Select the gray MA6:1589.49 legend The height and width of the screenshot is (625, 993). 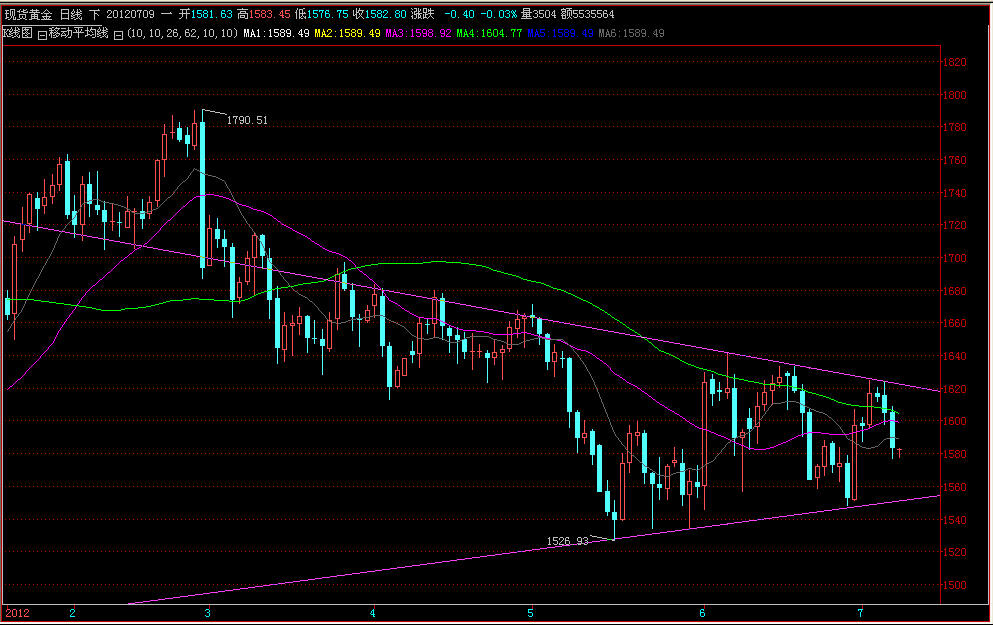pyautogui.click(x=631, y=34)
